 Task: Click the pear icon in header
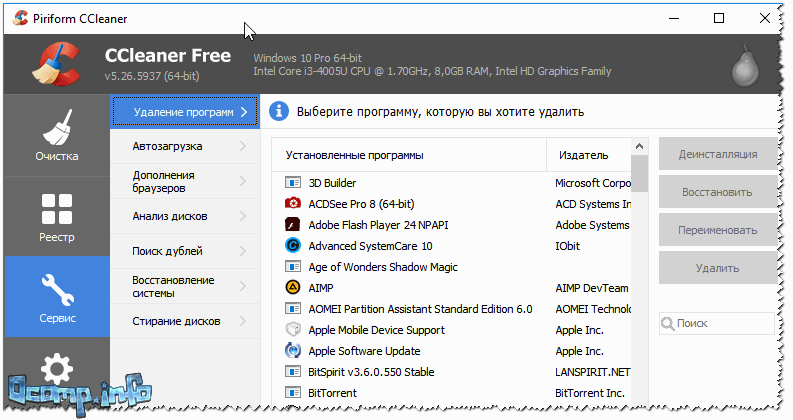tap(745, 66)
